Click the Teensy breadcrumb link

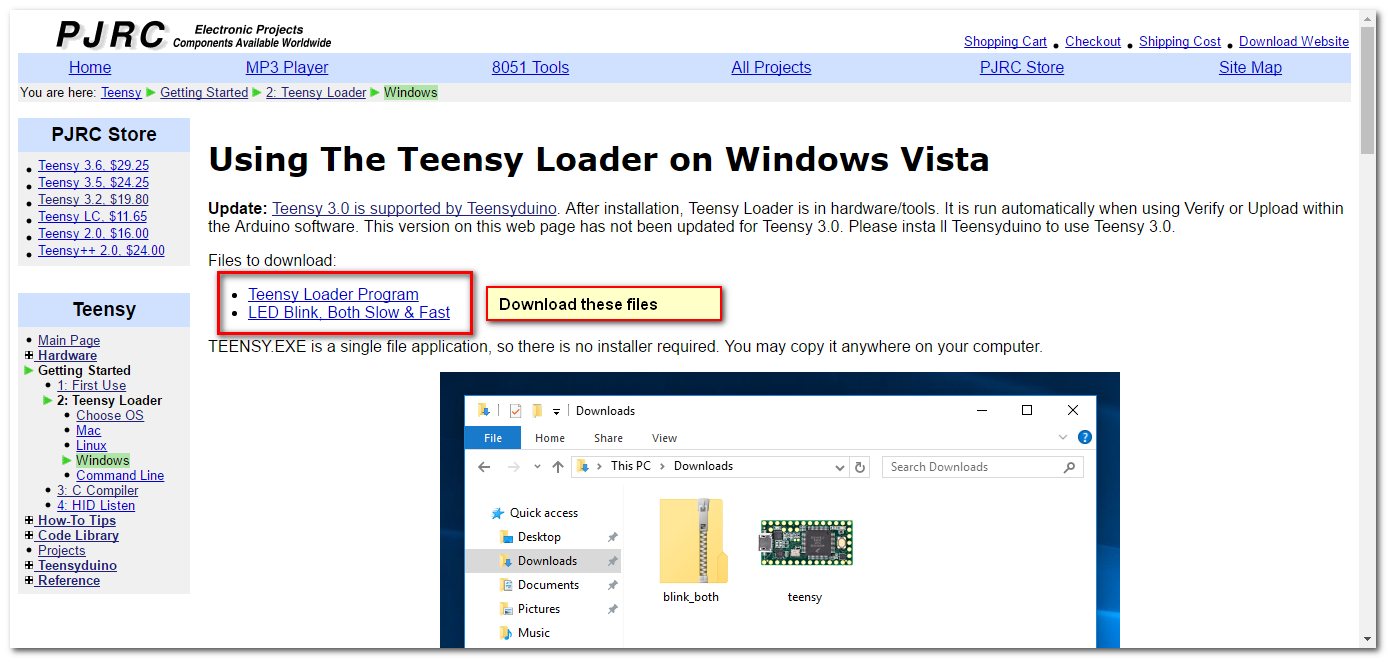(x=121, y=92)
